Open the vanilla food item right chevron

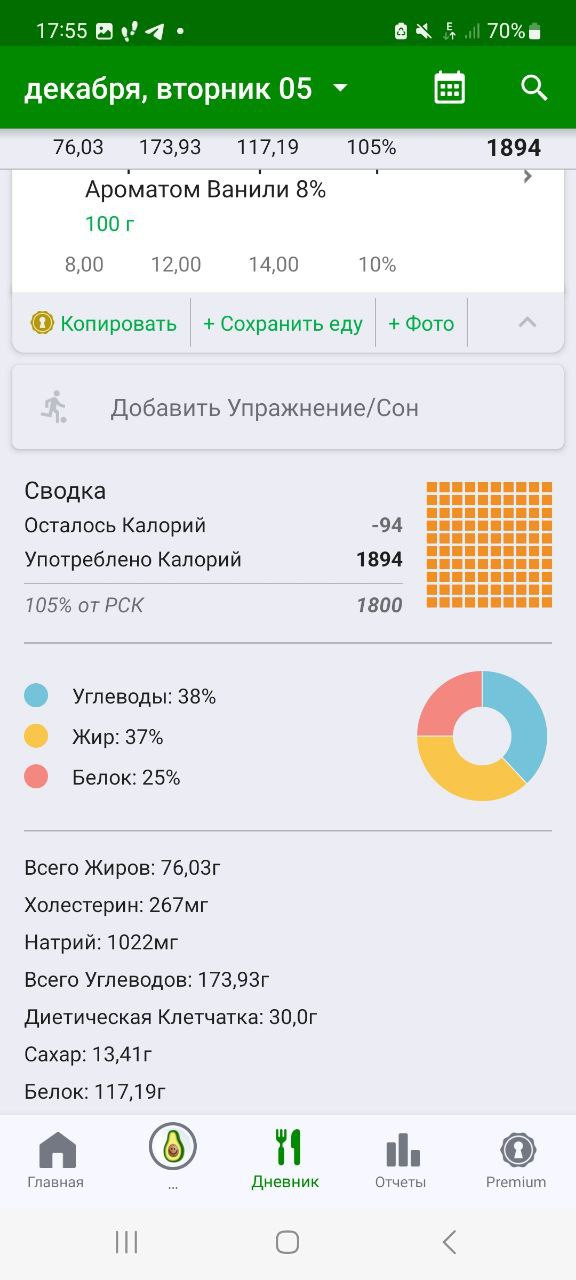(528, 177)
